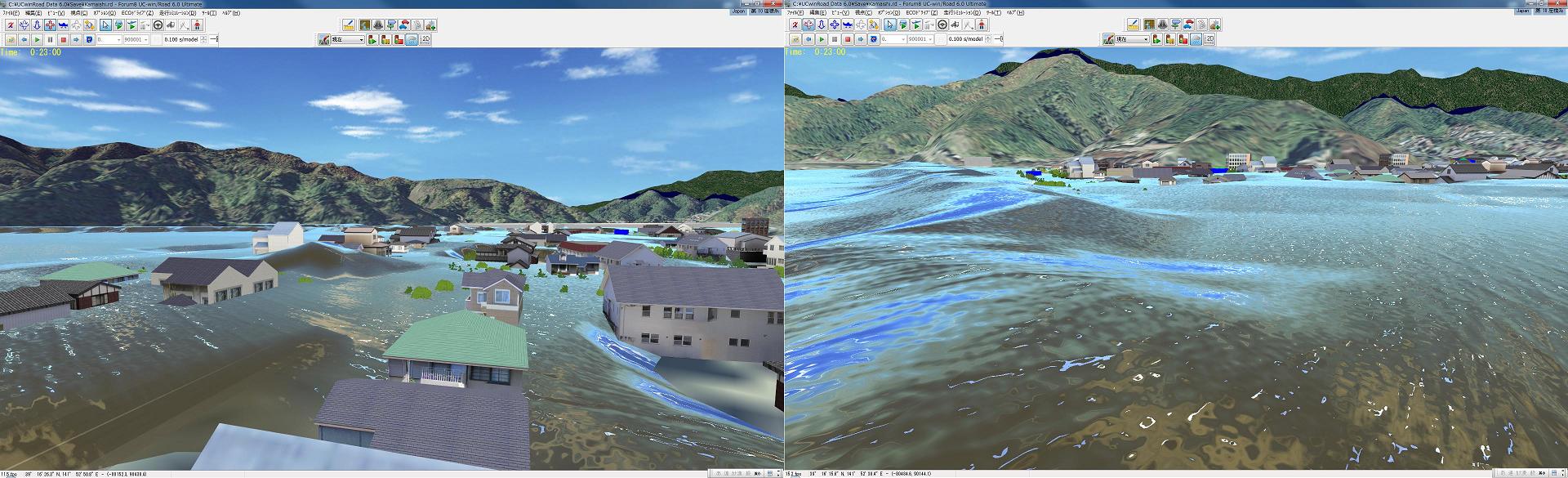Start the flight-path play icon in left window
The height and width of the screenshot is (478, 1568).
(131, 25)
